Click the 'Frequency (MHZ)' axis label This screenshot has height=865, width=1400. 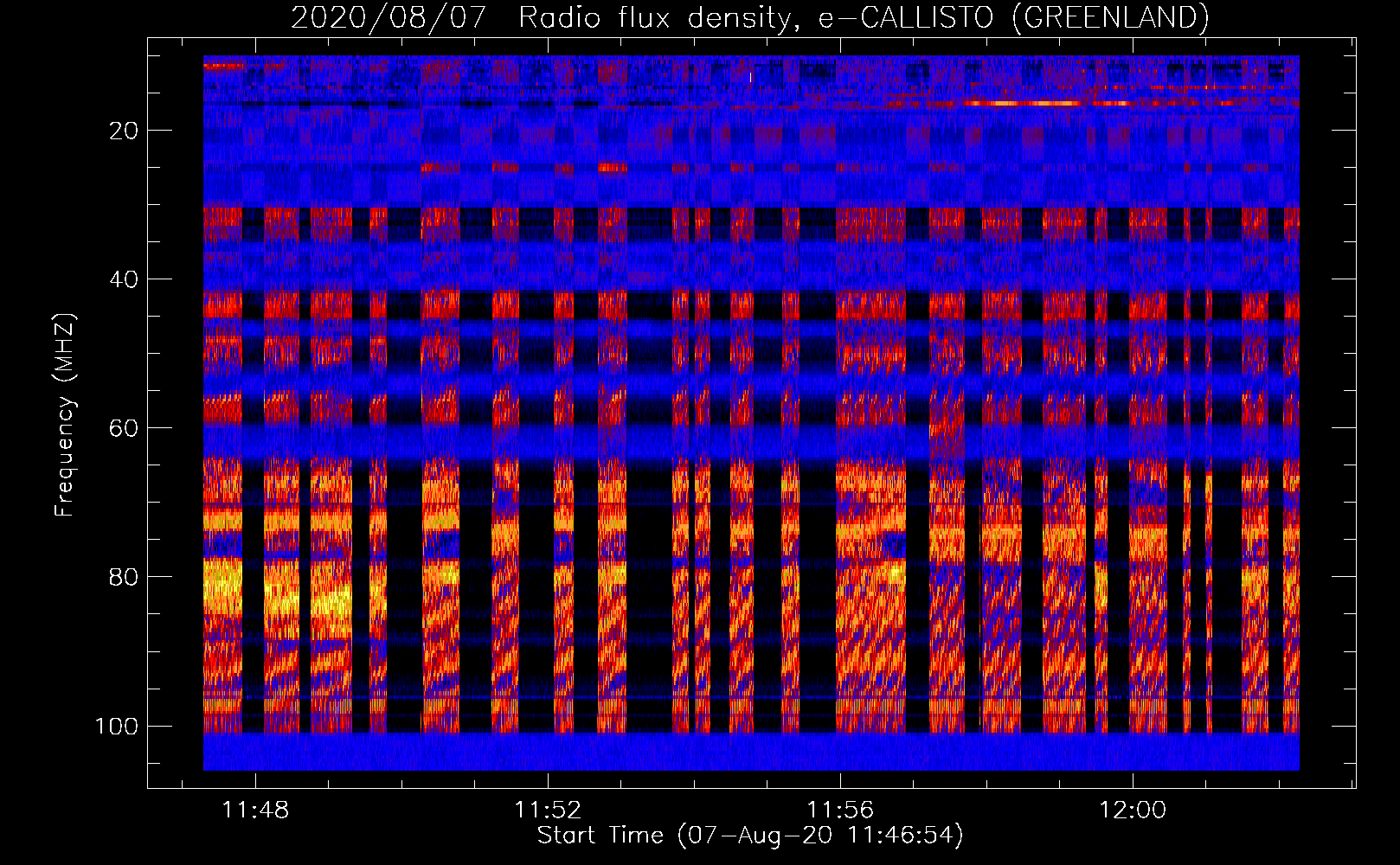(x=65, y=415)
